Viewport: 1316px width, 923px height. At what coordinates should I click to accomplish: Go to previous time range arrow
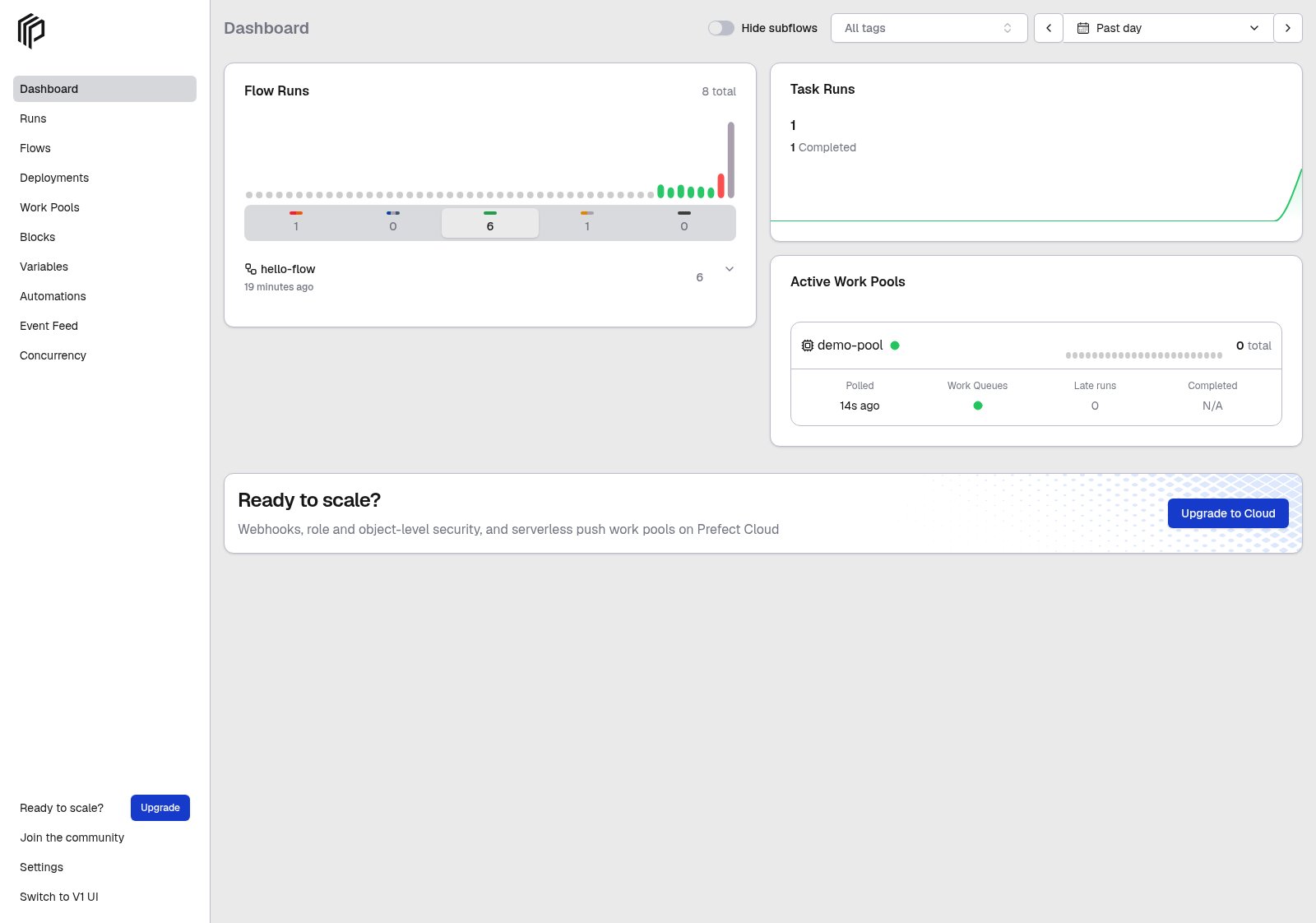(x=1049, y=28)
